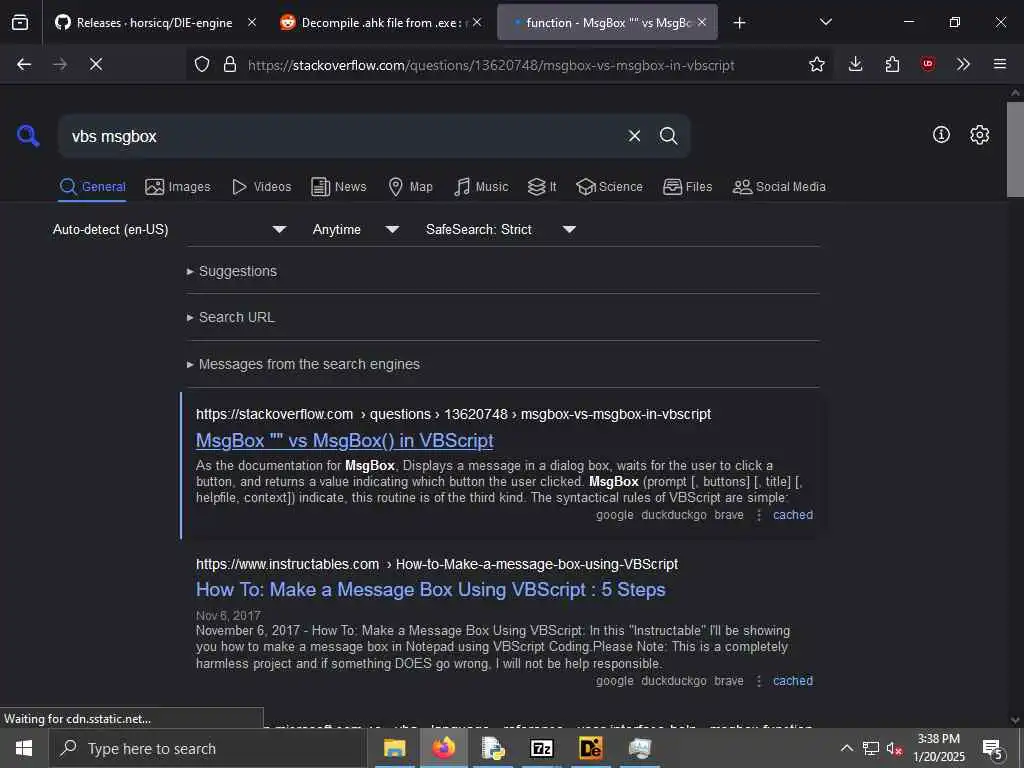Open search preferences gear icon
Image resolution: width=1024 pixels, height=768 pixels.
[x=979, y=135]
